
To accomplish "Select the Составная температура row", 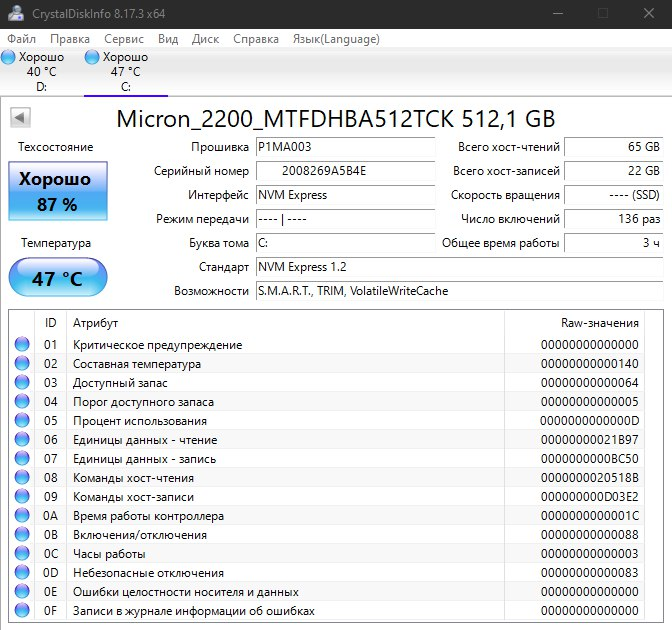I will point(327,363).
